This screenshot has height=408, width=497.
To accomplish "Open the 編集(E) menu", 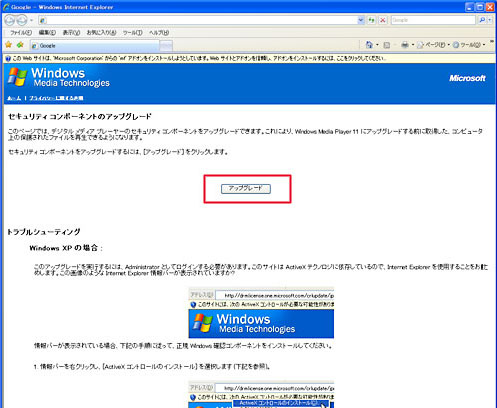I will click(47, 33).
